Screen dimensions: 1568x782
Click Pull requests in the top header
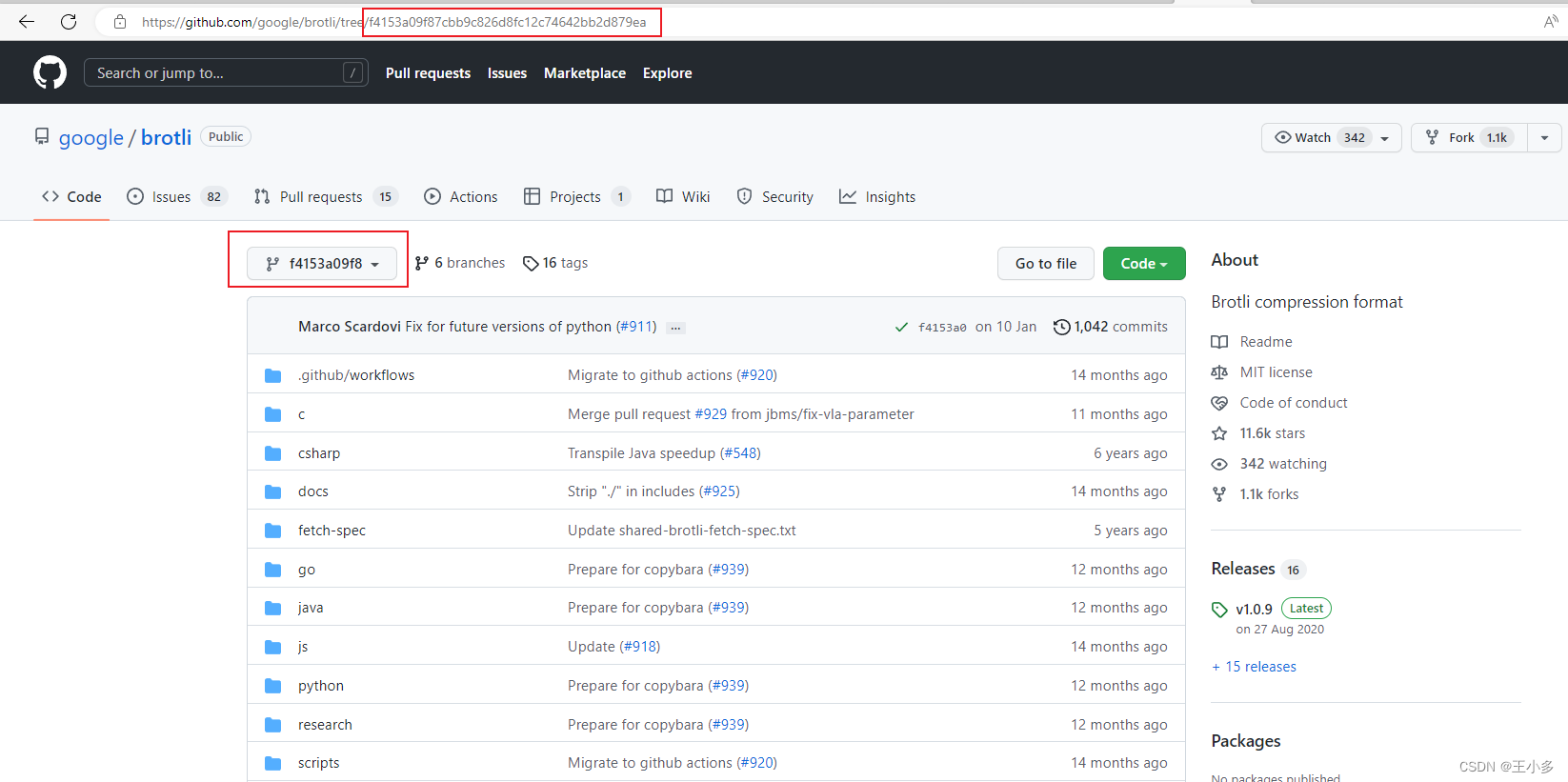428,73
